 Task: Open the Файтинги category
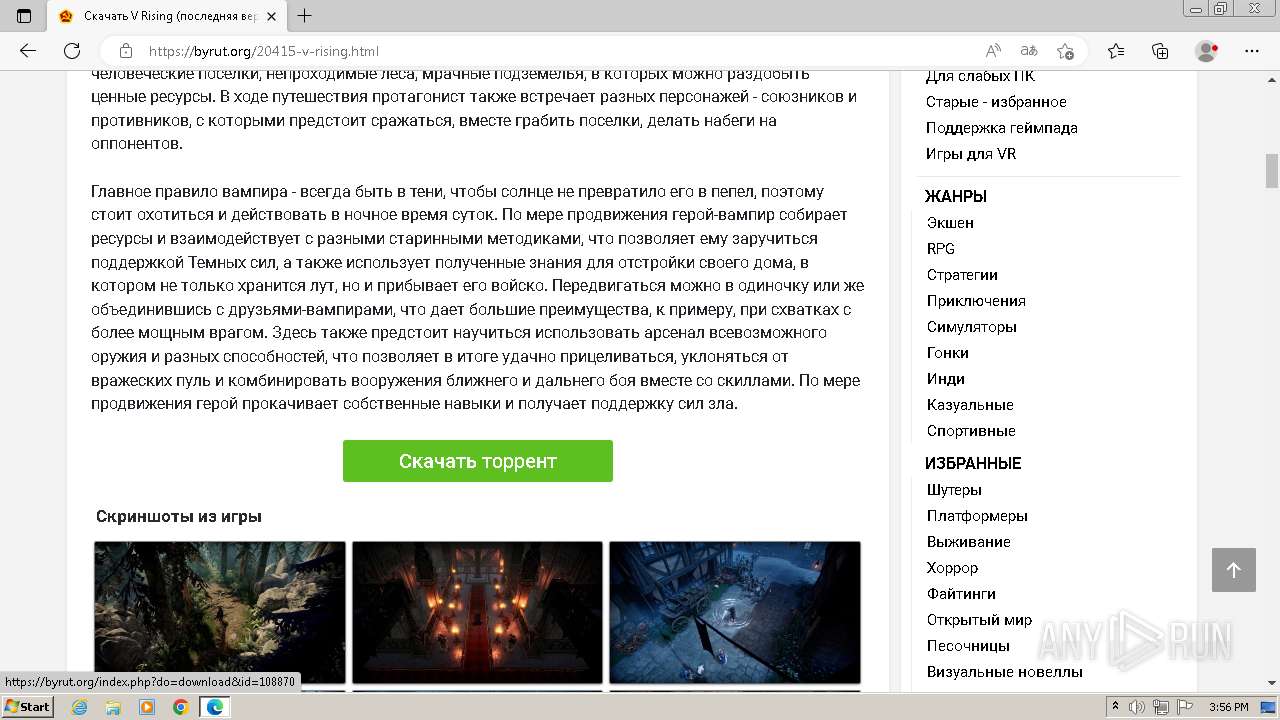(961, 594)
